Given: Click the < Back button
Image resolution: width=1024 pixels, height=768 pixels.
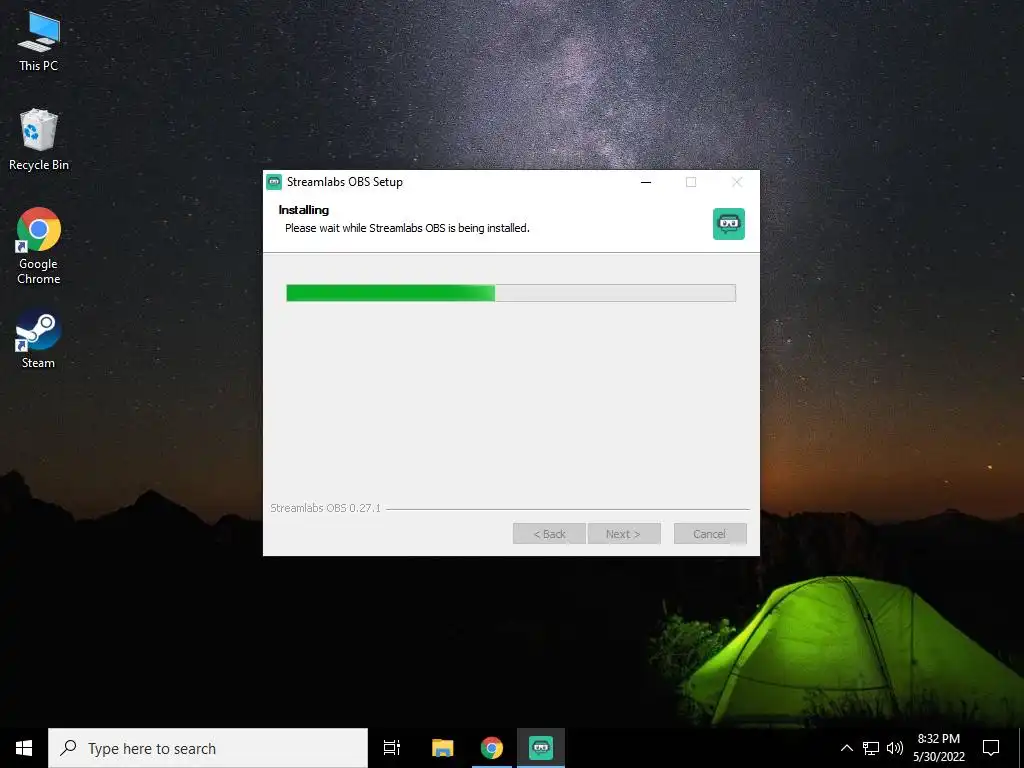Looking at the screenshot, I should click(x=549, y=534).
